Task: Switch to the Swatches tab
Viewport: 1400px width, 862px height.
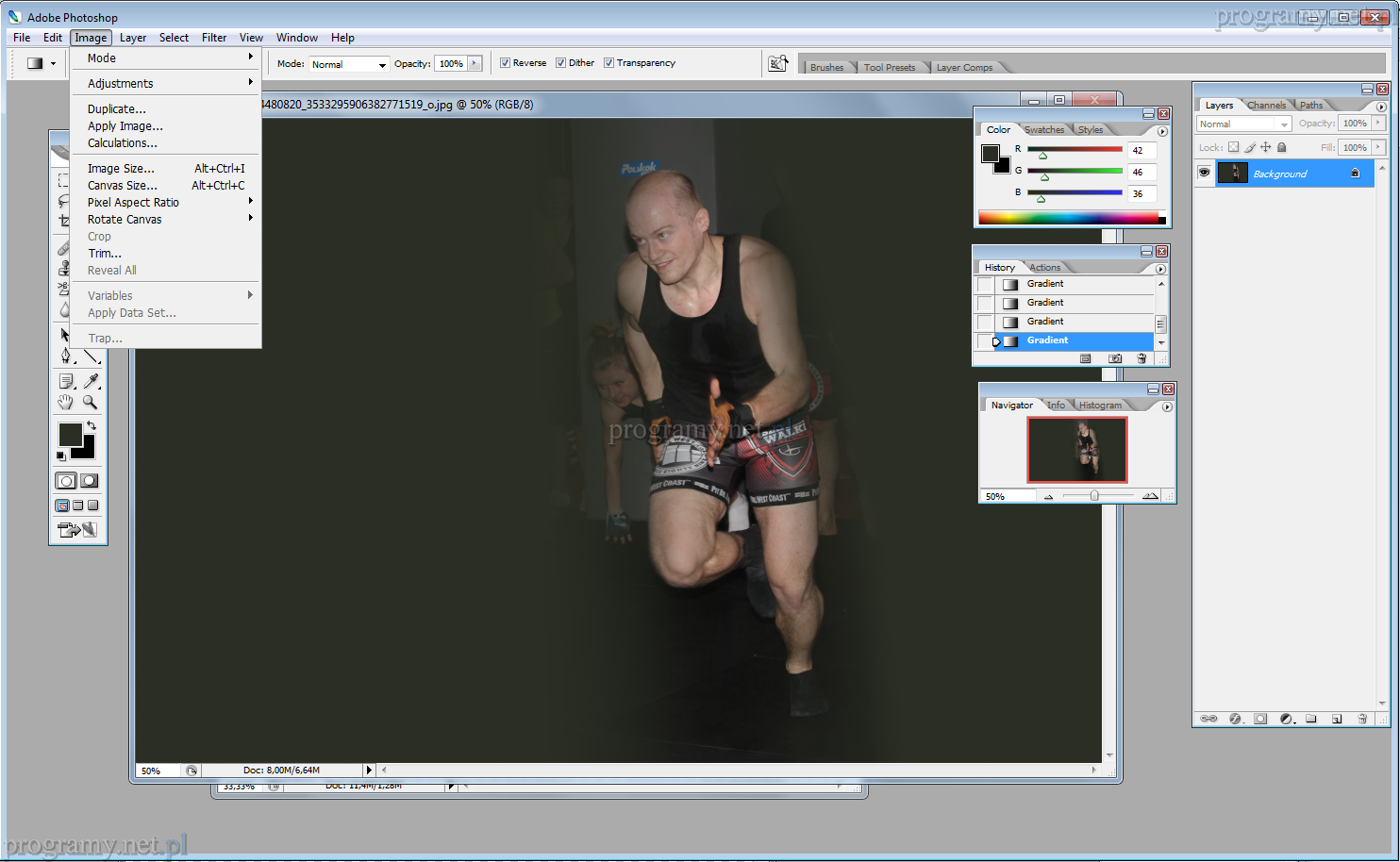Action: (x=1044, y=130)
